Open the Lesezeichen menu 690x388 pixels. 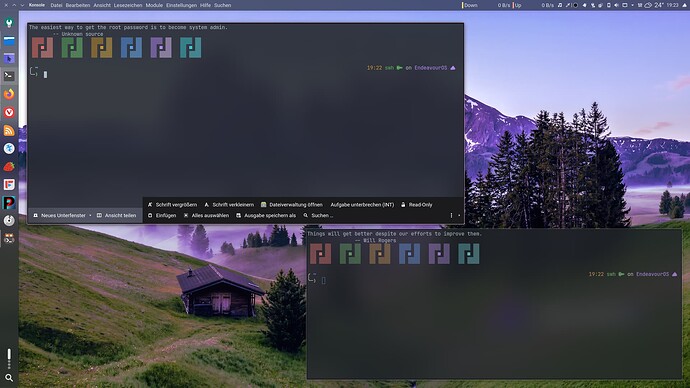point(128,5)
